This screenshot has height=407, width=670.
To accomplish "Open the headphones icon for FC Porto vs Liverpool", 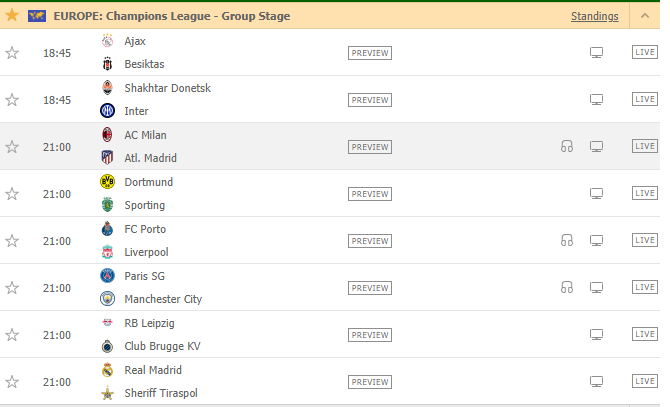I will point(567,240).
